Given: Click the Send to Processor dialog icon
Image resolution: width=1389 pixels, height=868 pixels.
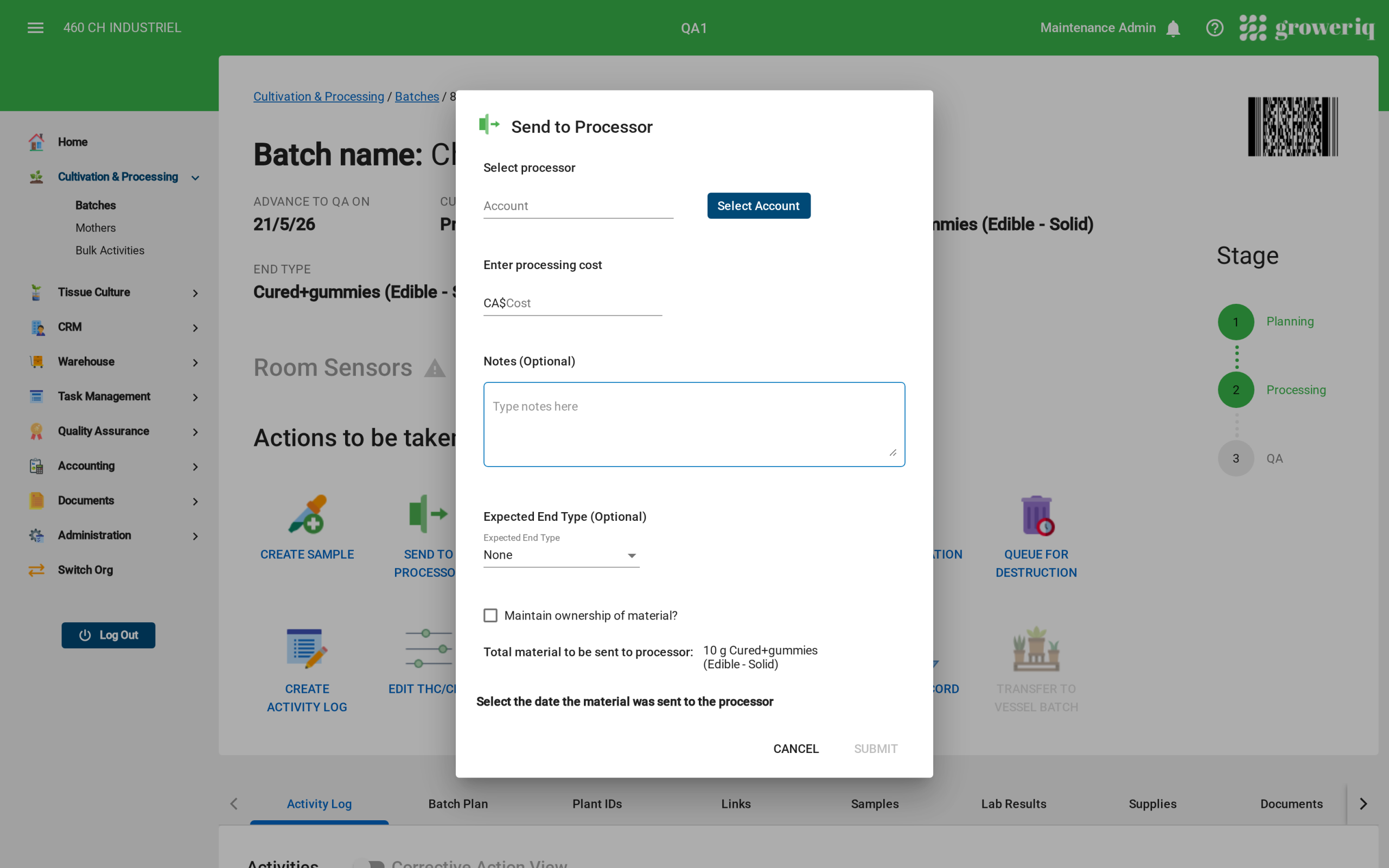Looking at the screenshot, I should [x=489, y=124].
